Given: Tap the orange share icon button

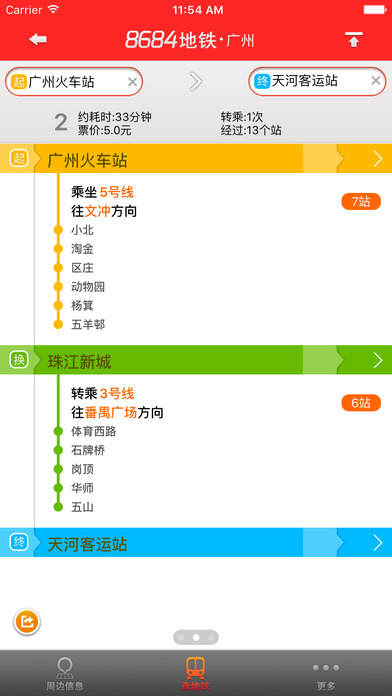Looking at the screenshot, I should 27,621.
